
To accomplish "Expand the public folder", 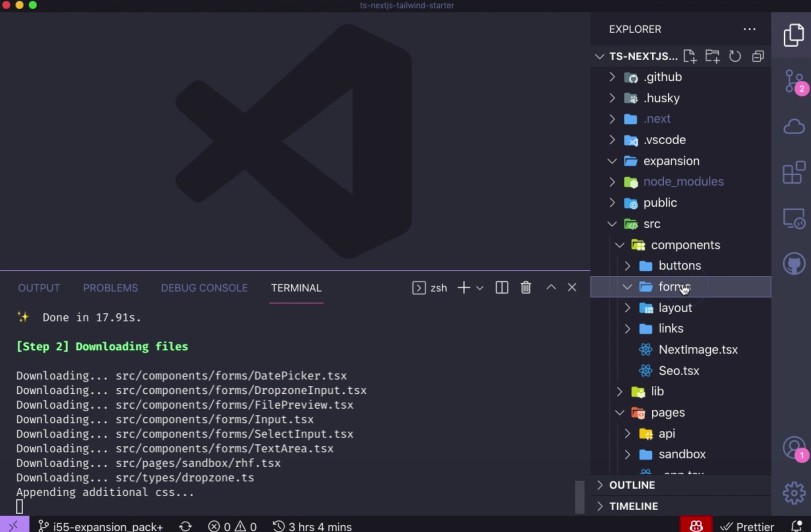I will click(x=681, y=203).
